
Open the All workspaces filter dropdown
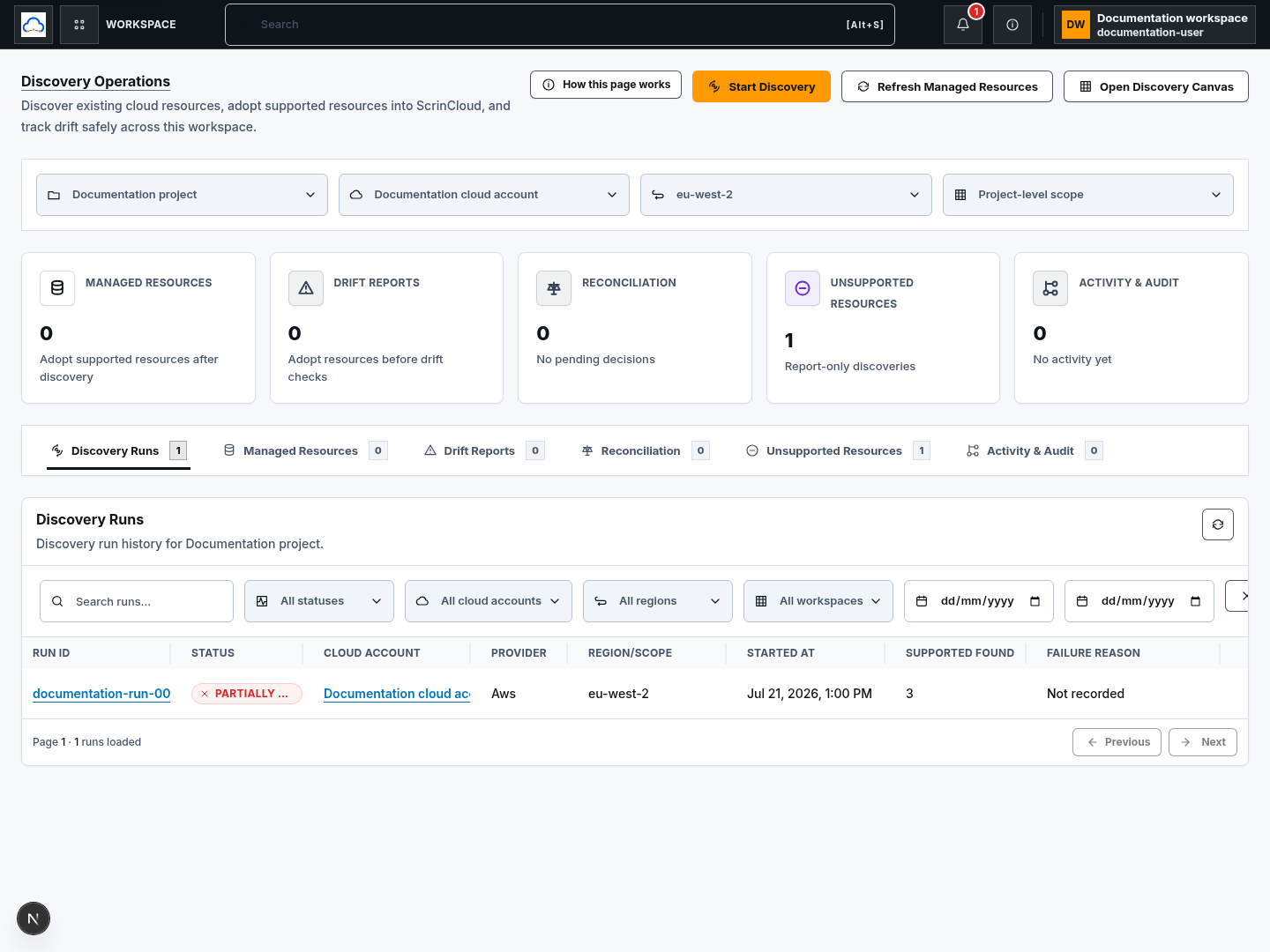point(818,601)
